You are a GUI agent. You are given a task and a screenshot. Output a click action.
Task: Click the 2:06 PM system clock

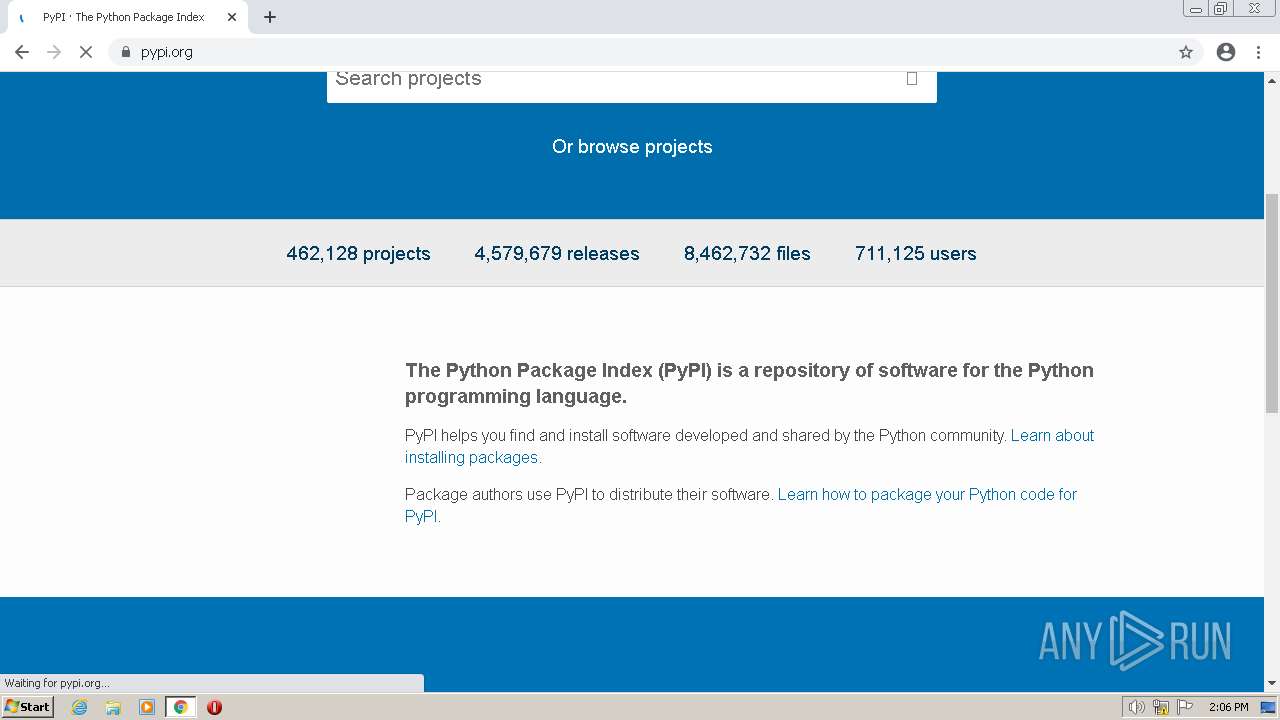1228,707
